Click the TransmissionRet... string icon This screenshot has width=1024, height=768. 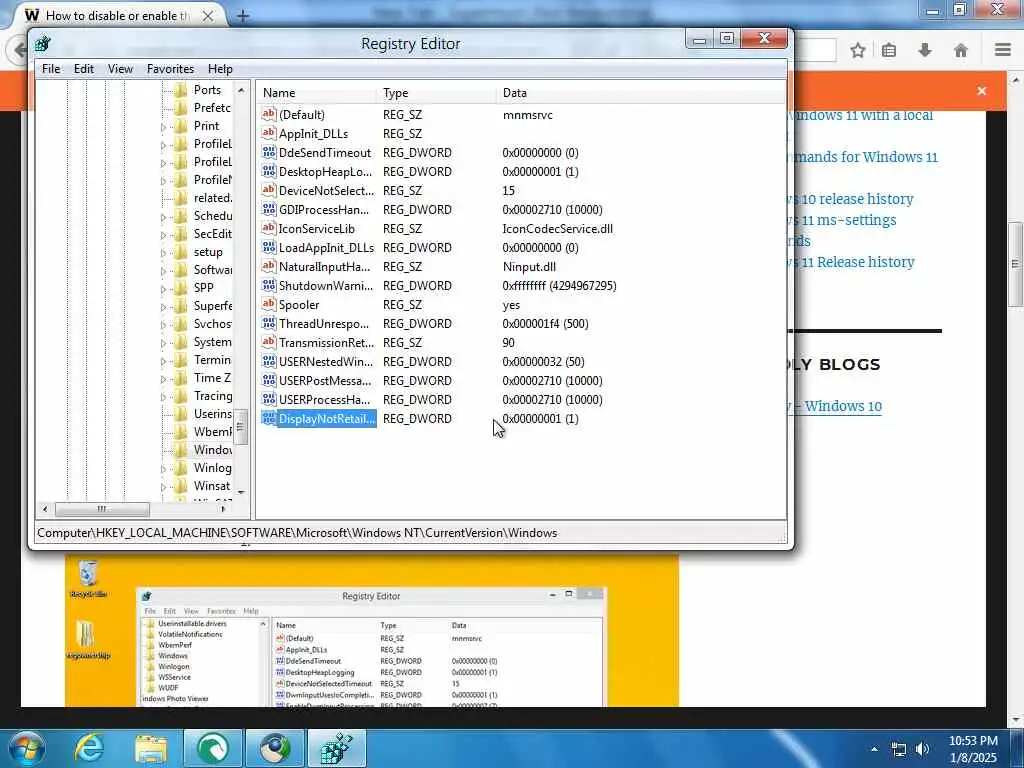coord(268,342)
